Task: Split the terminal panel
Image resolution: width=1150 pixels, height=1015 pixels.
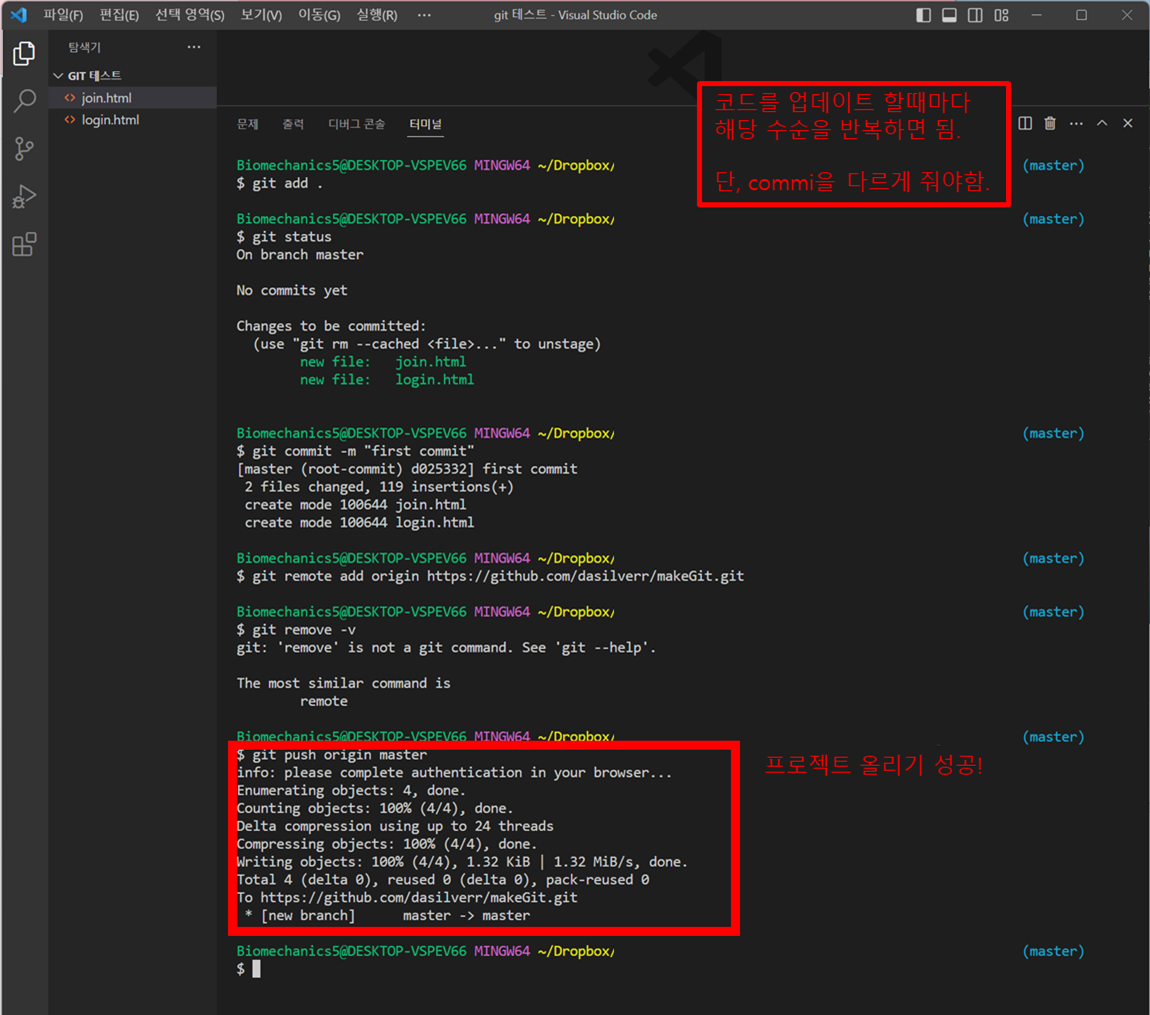Action: click(x=1025, y=123)
